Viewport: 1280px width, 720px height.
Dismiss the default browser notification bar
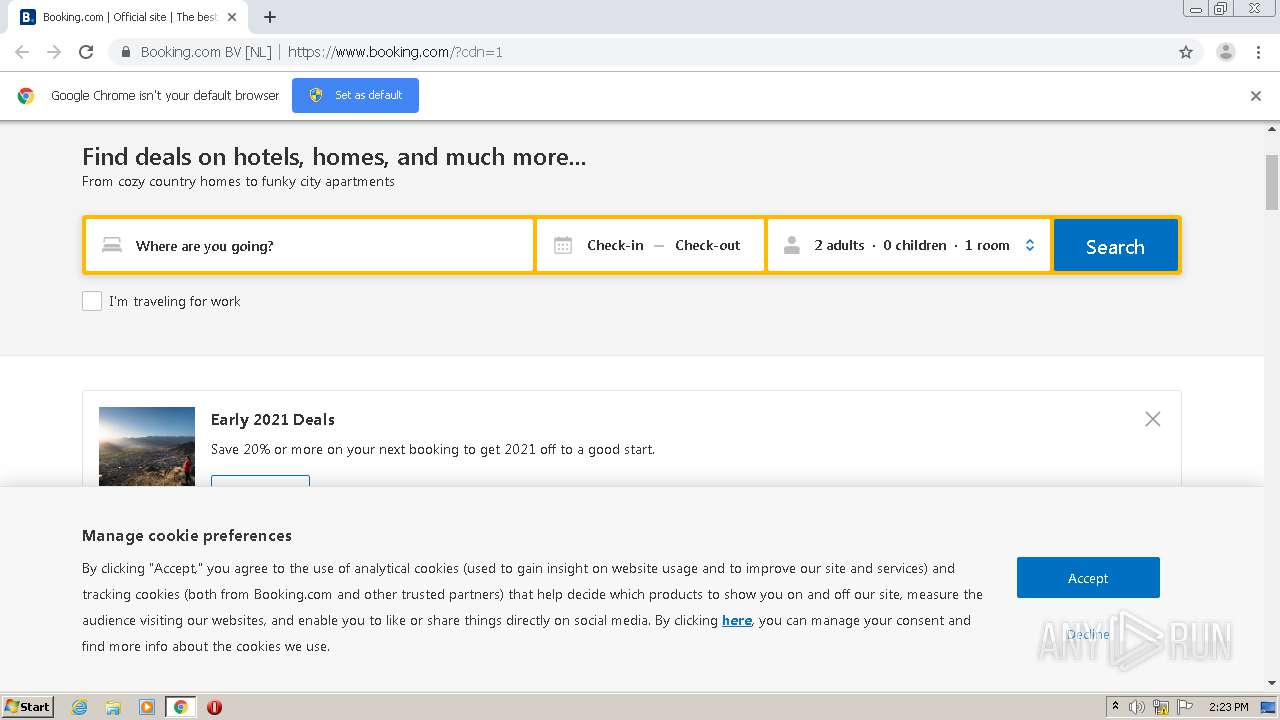(x=1255, y=96)
